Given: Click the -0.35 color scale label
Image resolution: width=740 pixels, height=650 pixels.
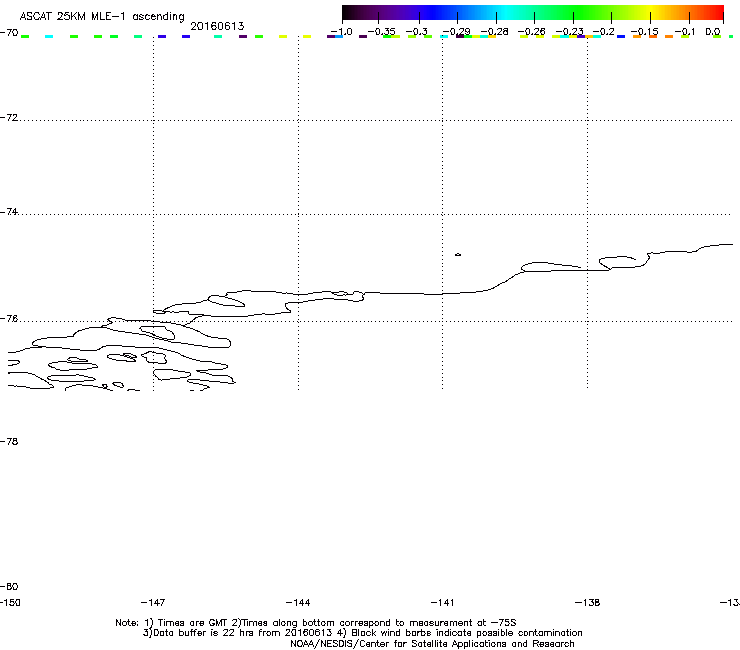Looking at the screenshot, I should click(x=381, y=32).
